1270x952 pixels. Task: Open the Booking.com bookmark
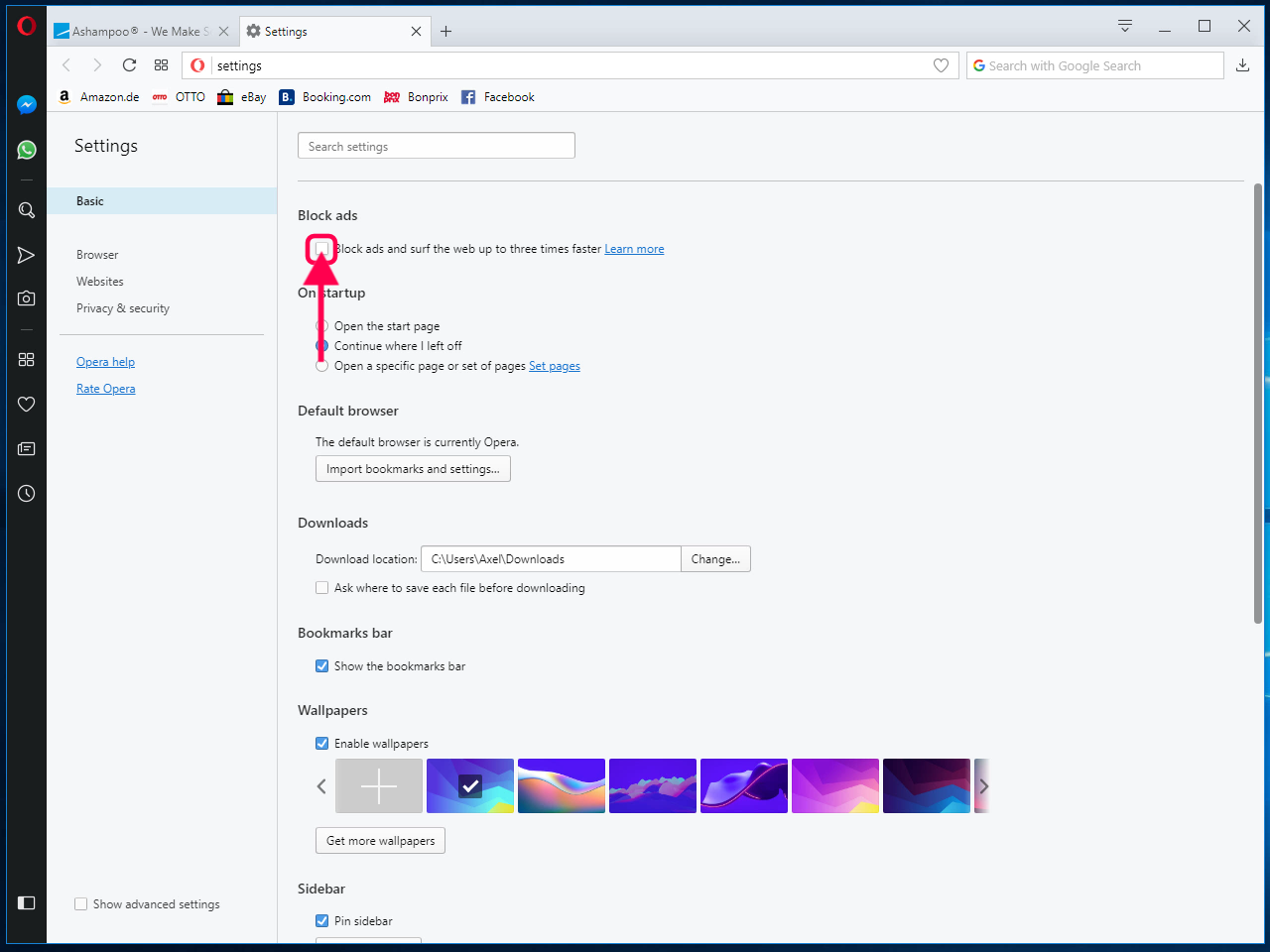tap(325, 97)
